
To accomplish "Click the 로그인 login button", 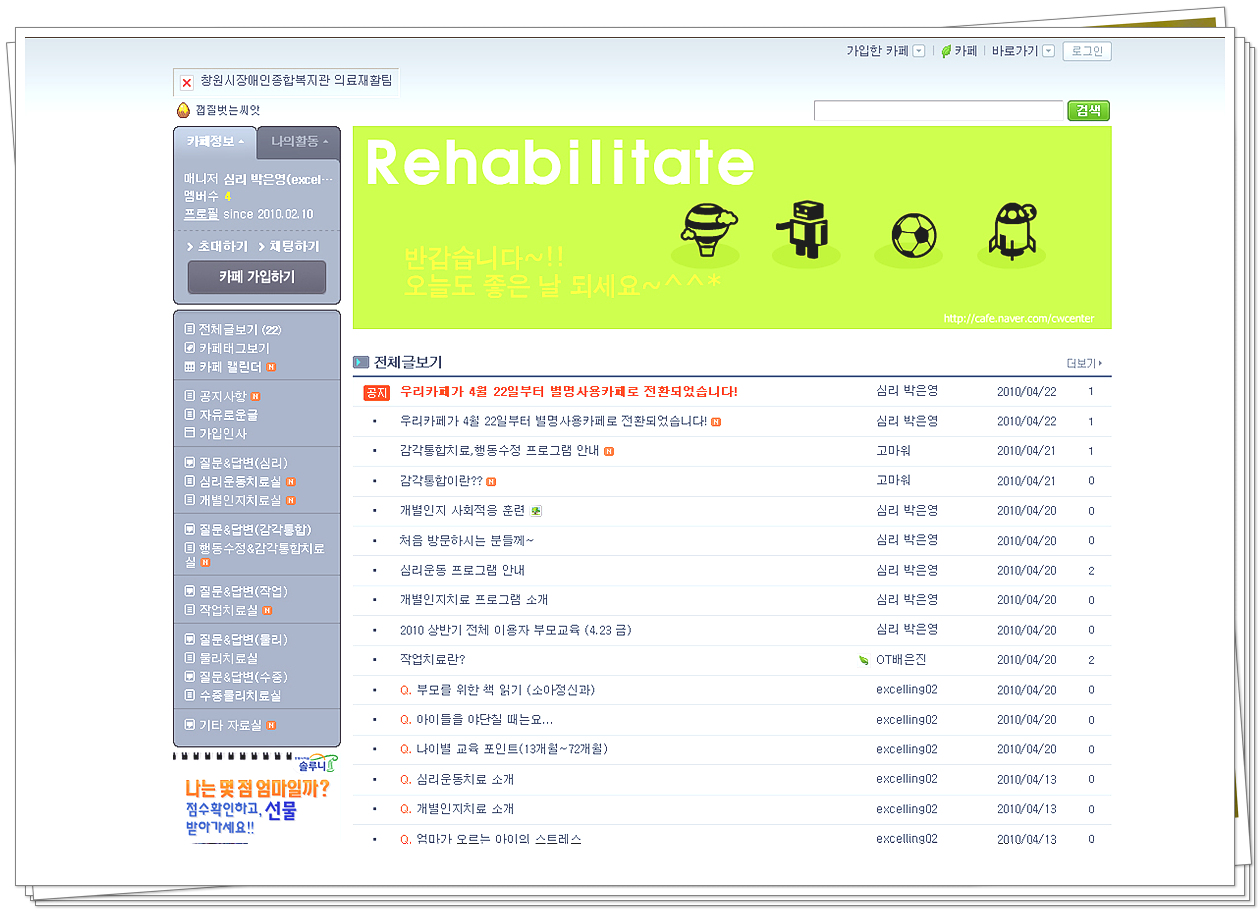I will [1087, 51].
